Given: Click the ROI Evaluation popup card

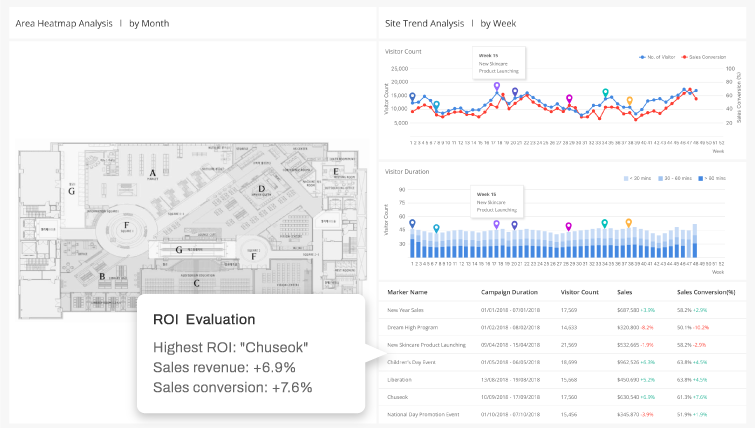Looking at the screenshot, I should click(x=251, y=354).
